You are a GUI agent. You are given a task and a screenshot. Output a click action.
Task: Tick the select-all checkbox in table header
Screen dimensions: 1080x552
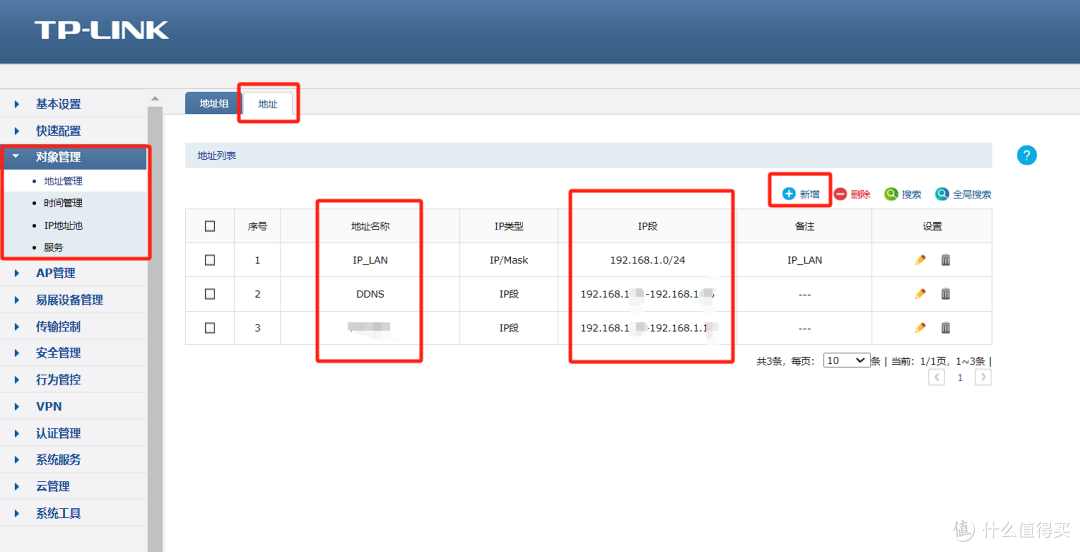[x=210, y=226]
